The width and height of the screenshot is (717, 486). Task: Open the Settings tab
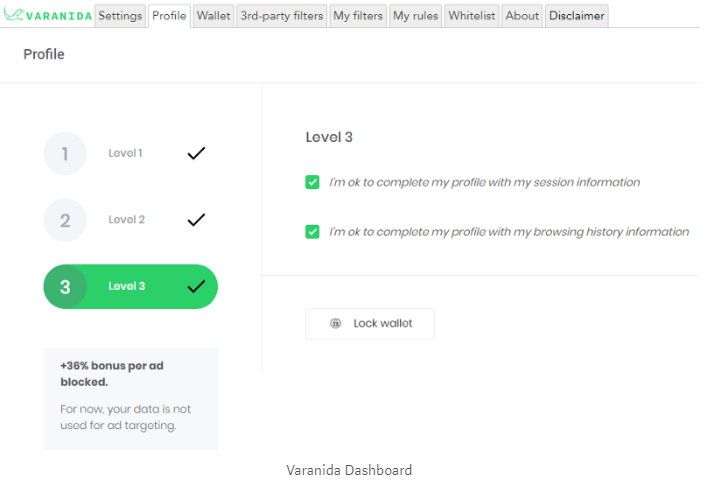pyautogui.click(x=120, y=16)
